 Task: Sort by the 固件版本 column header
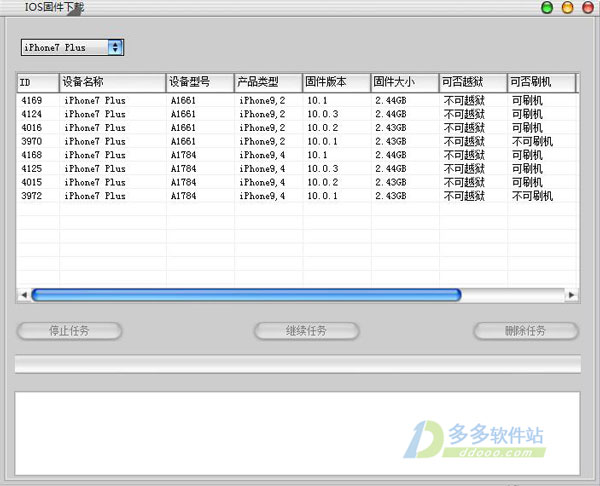[337, 82]
